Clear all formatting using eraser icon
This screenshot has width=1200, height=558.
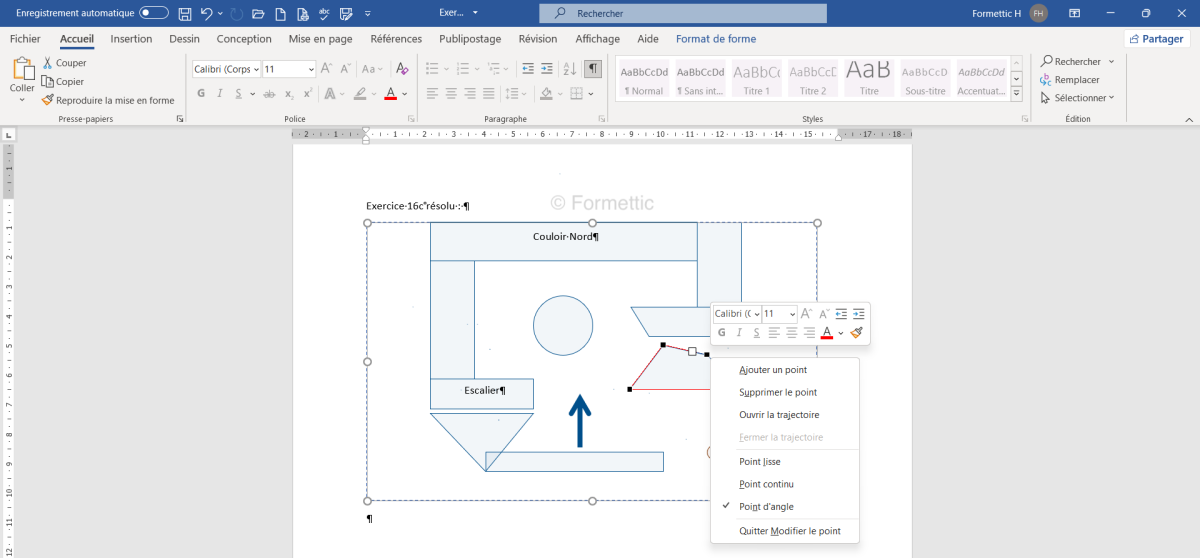click(x=402, y=69)
